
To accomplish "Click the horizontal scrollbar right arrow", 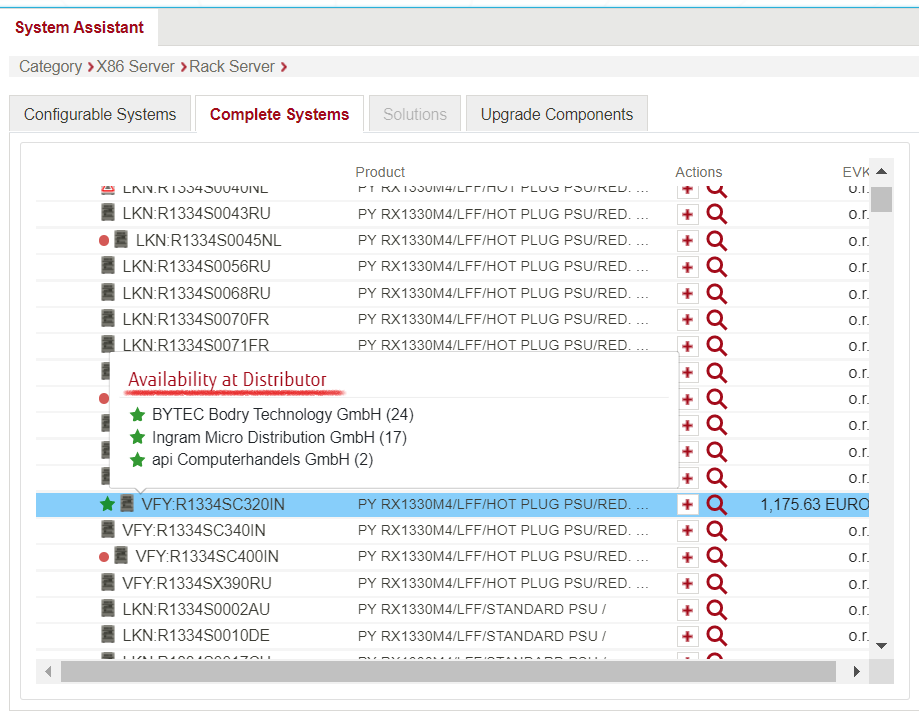I will pyautogui.click(x=856, y=672).
